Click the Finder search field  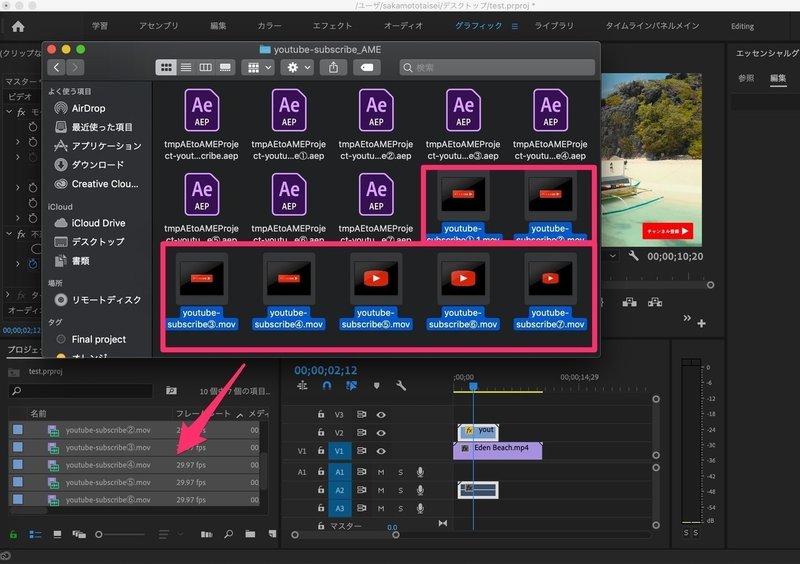click(497, 67)
